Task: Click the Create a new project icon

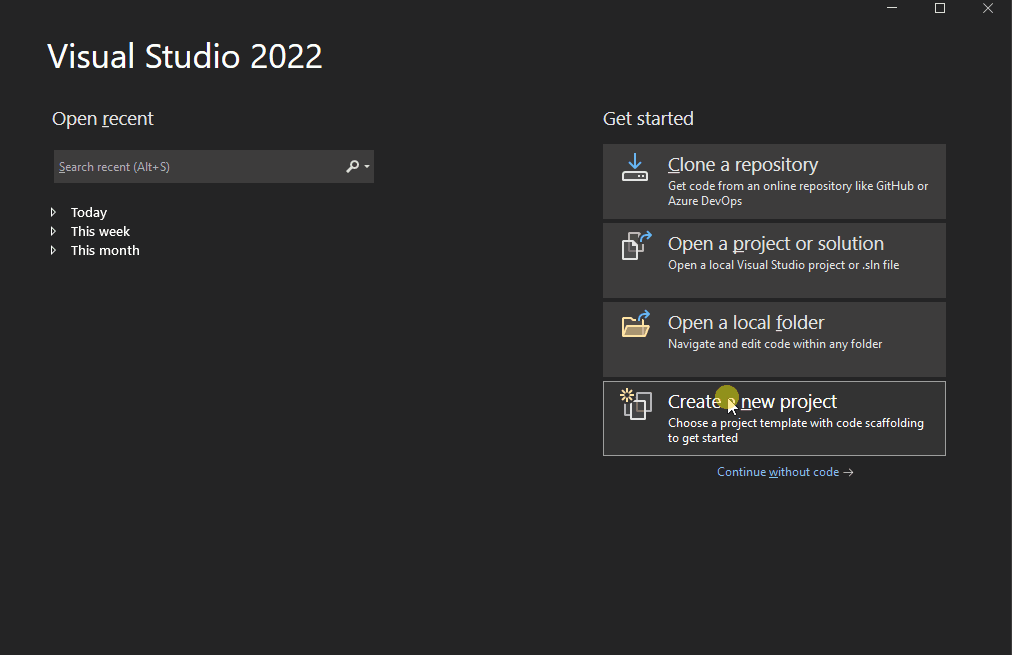Action: (636, 404)
